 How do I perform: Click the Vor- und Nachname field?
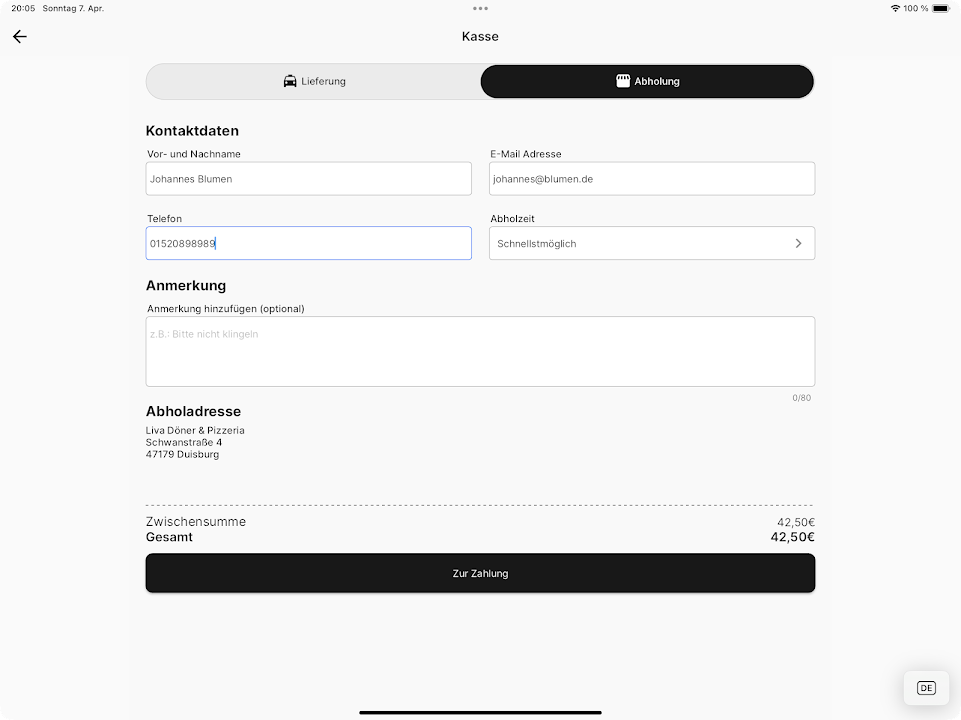point(308,179)
